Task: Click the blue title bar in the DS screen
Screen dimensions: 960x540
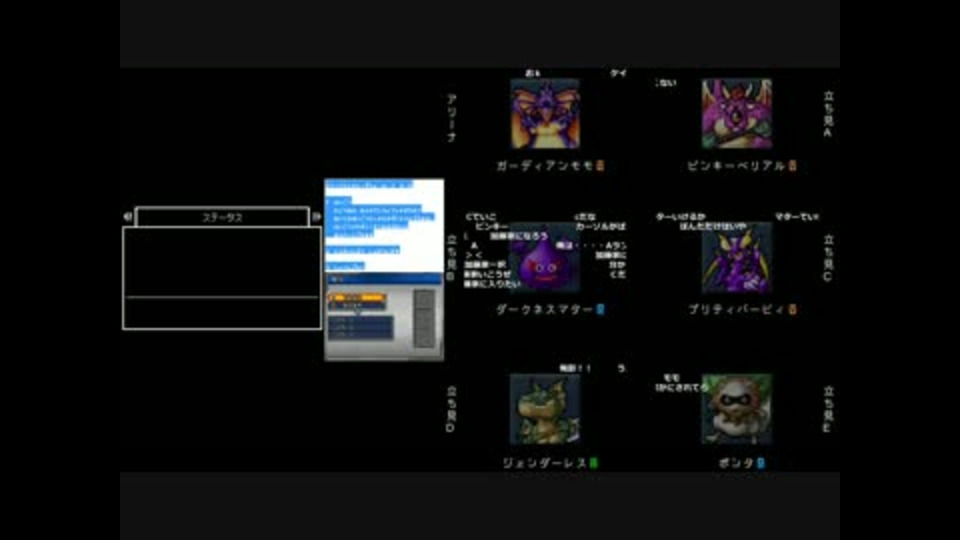Action: pos(384,279)
